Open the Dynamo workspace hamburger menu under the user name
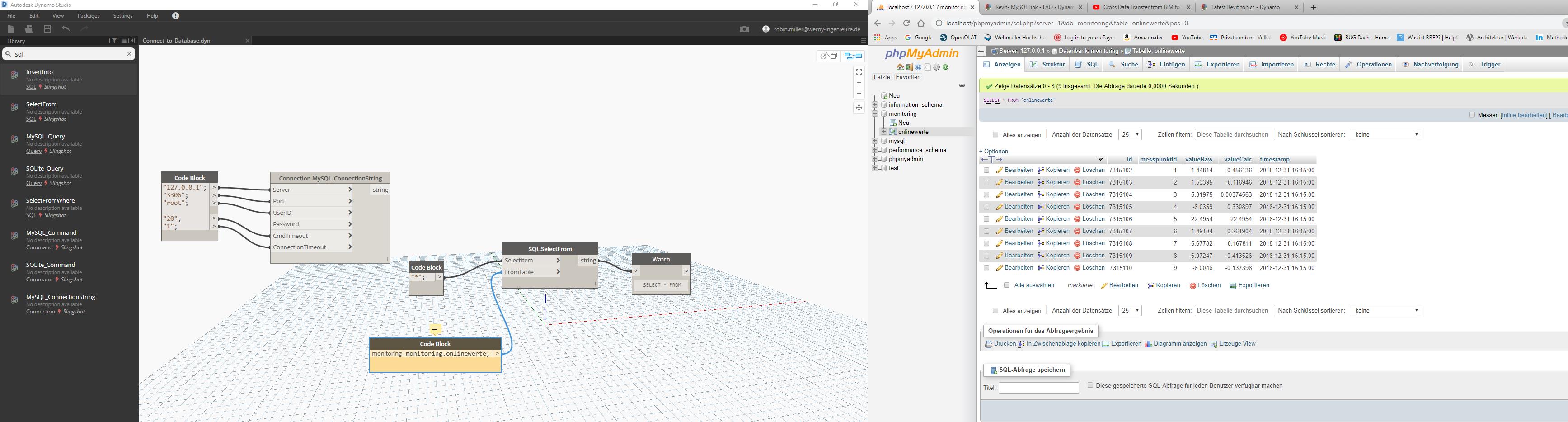1568x422 pixels. [863, 41]
